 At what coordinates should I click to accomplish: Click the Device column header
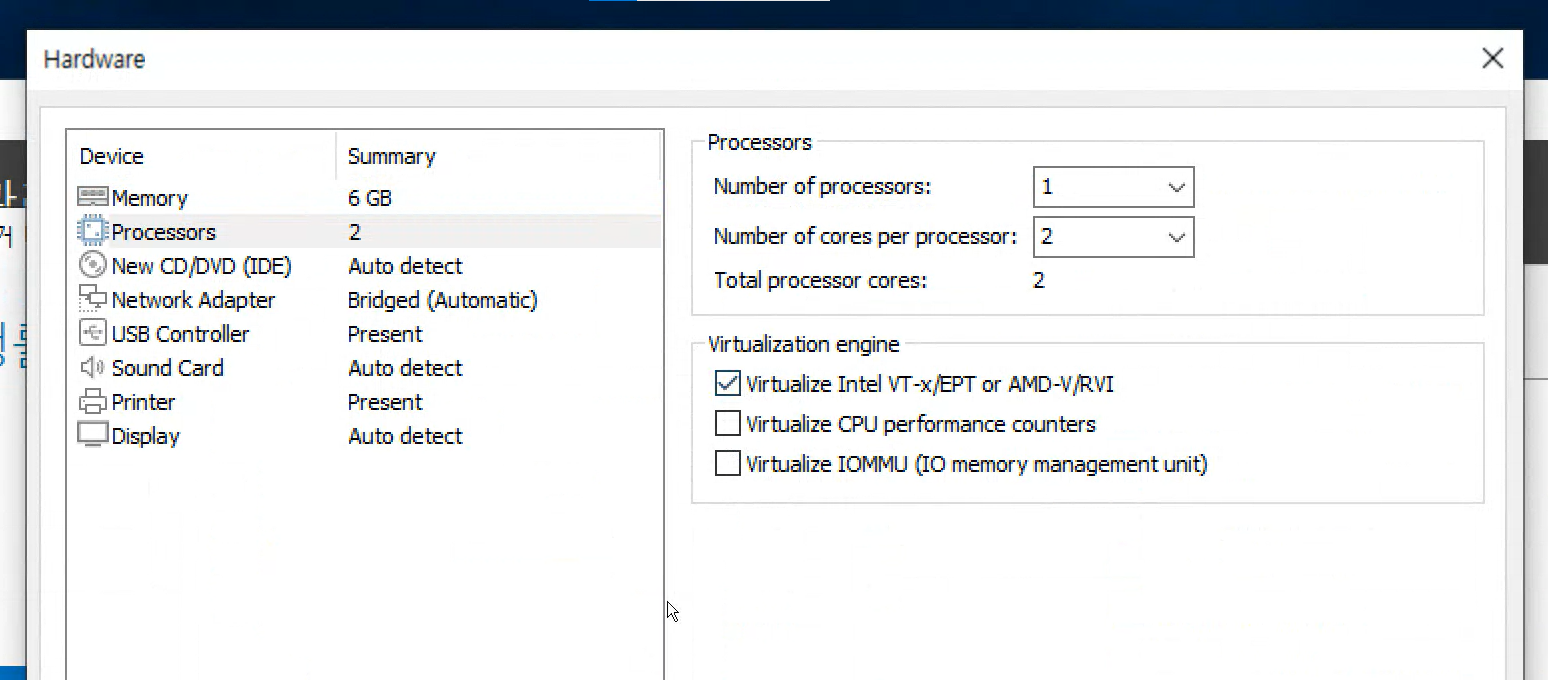pos(111,156)
